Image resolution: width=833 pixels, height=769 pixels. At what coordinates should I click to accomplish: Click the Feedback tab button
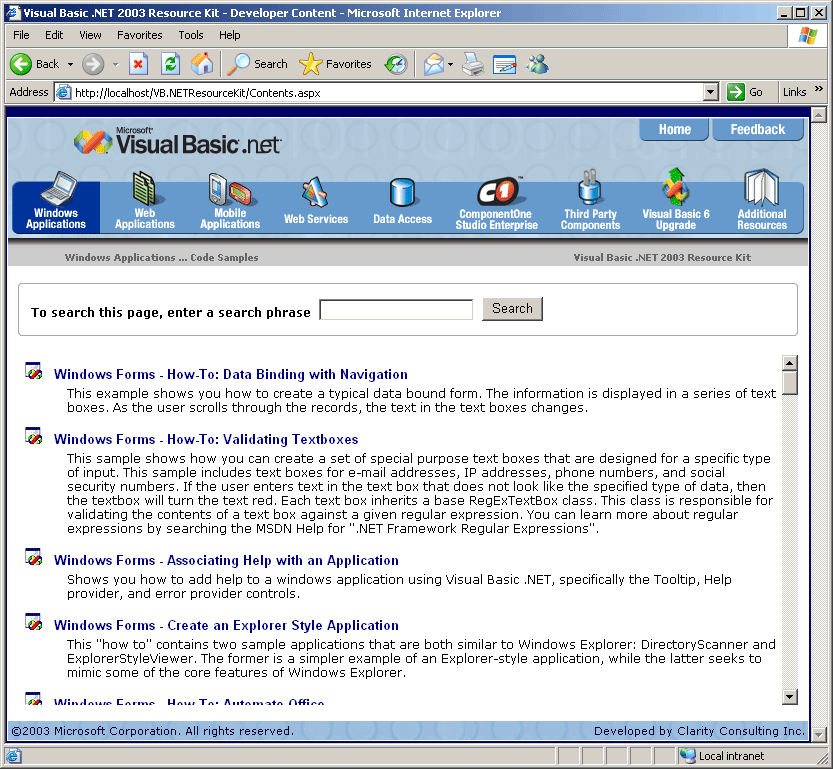(x=758, y=130)
